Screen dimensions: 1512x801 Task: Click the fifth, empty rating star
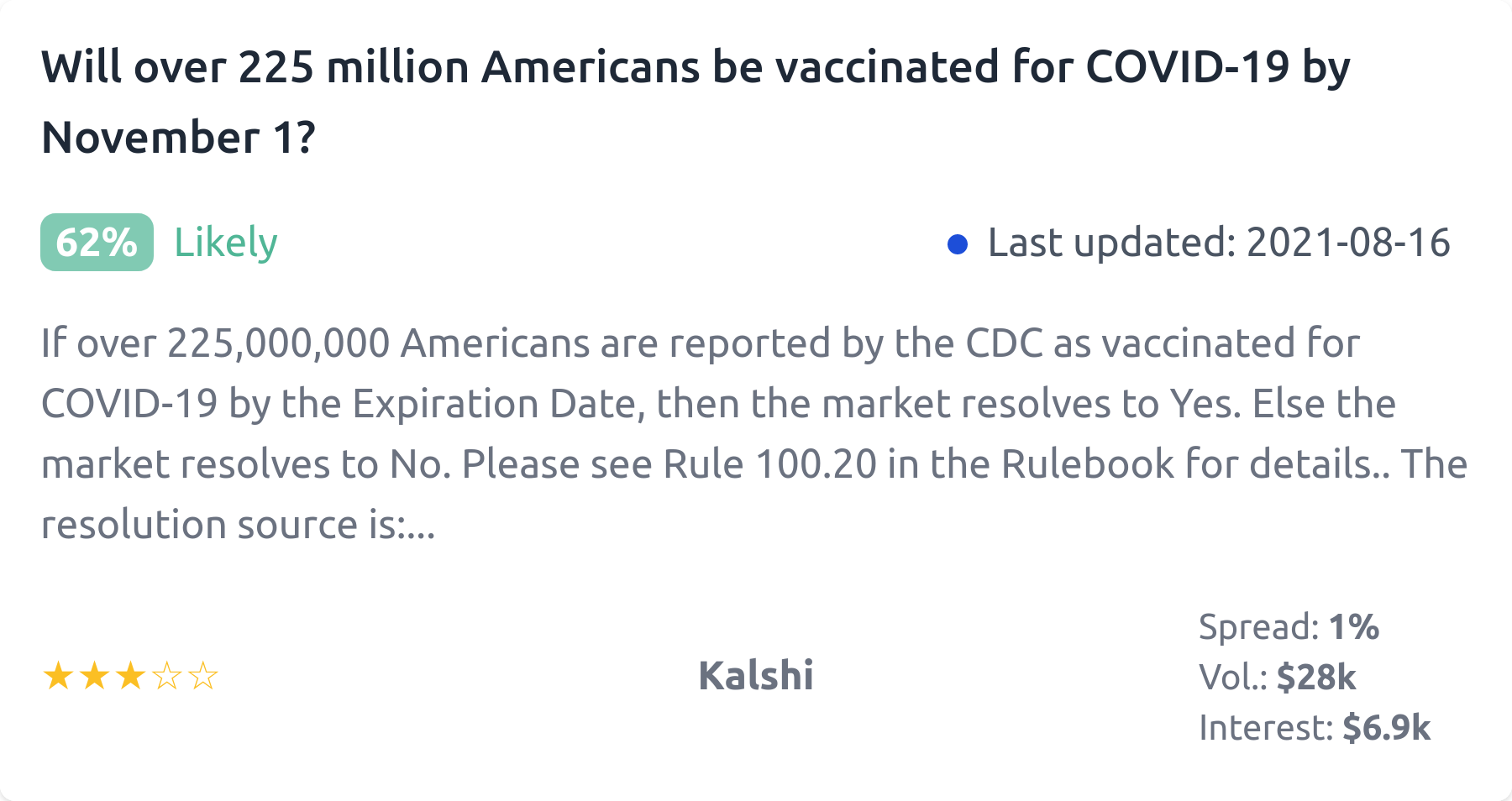pos(202,676)
